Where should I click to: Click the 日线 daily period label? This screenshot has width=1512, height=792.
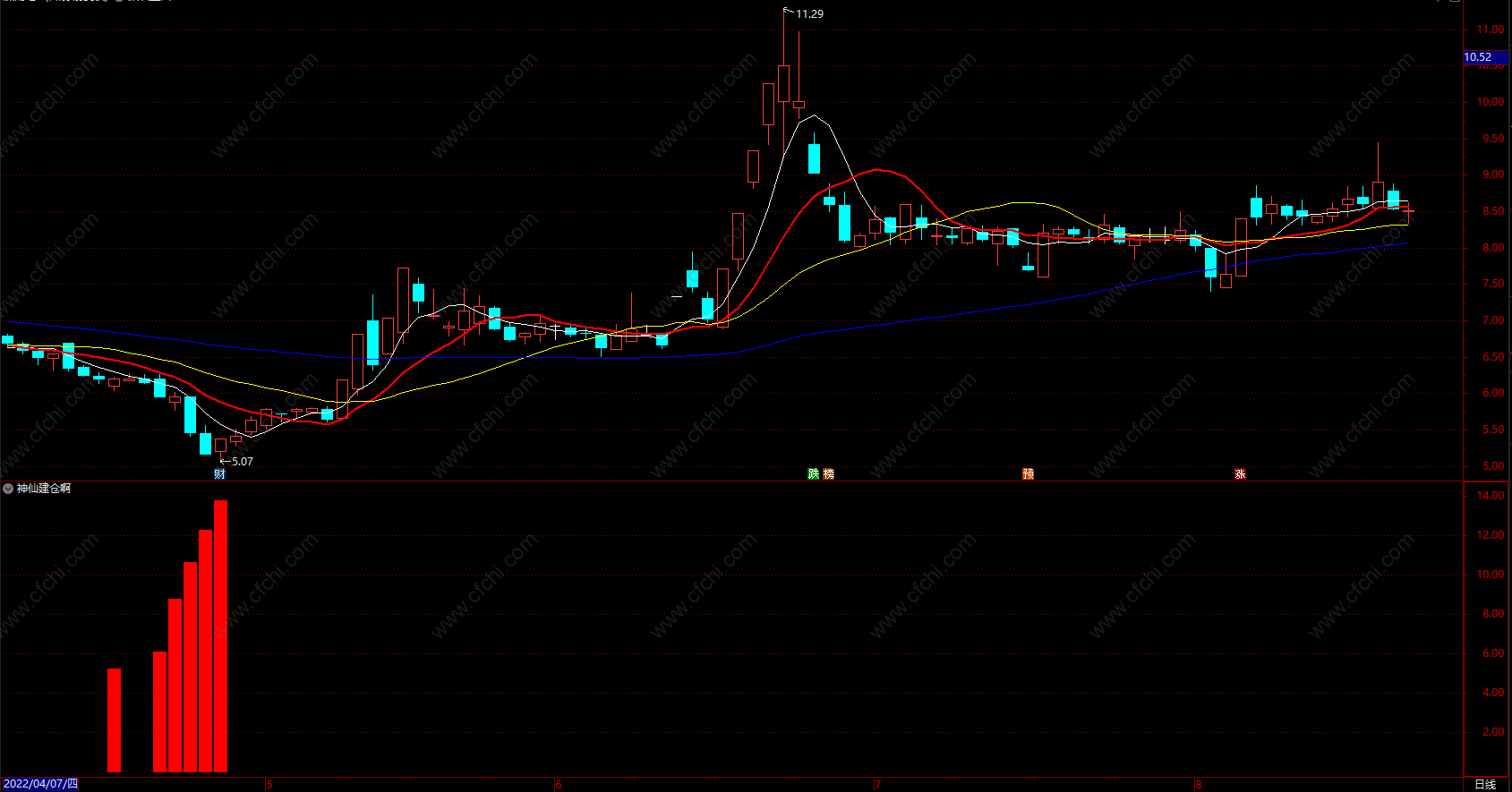pyautogui.click(x=1485, y=784)
